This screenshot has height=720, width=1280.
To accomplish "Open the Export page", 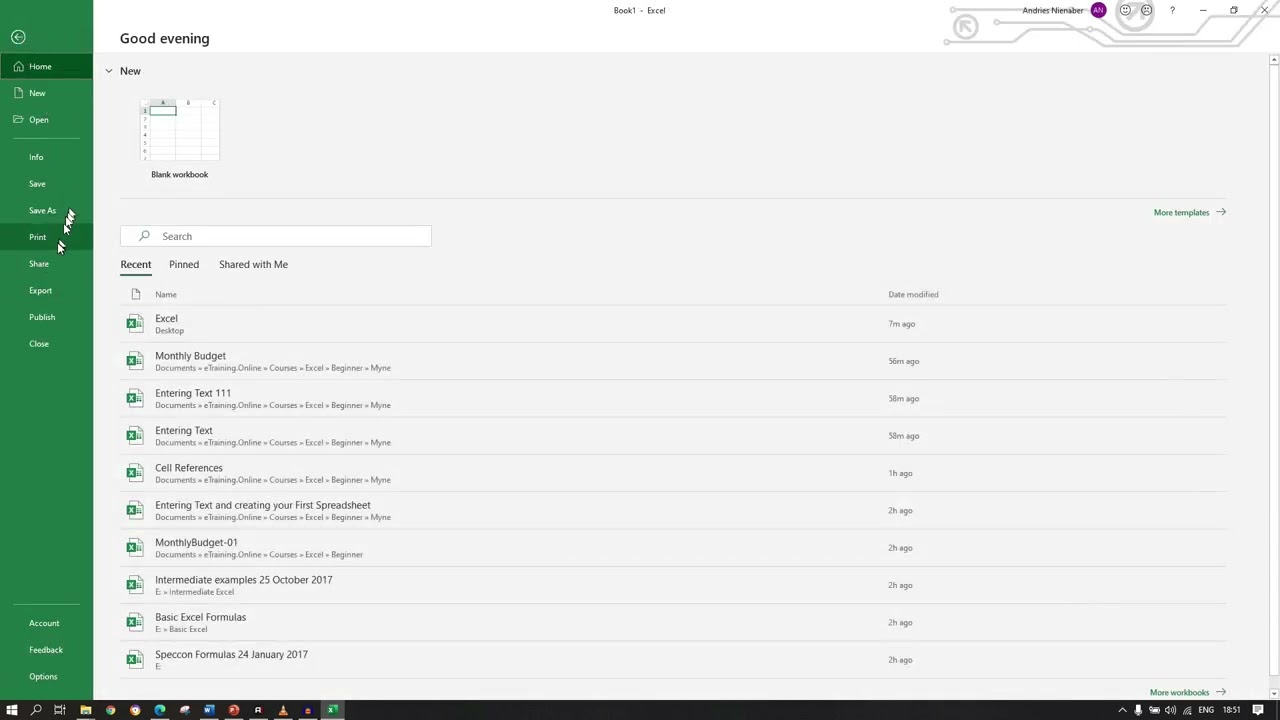I will coord(46,290).
